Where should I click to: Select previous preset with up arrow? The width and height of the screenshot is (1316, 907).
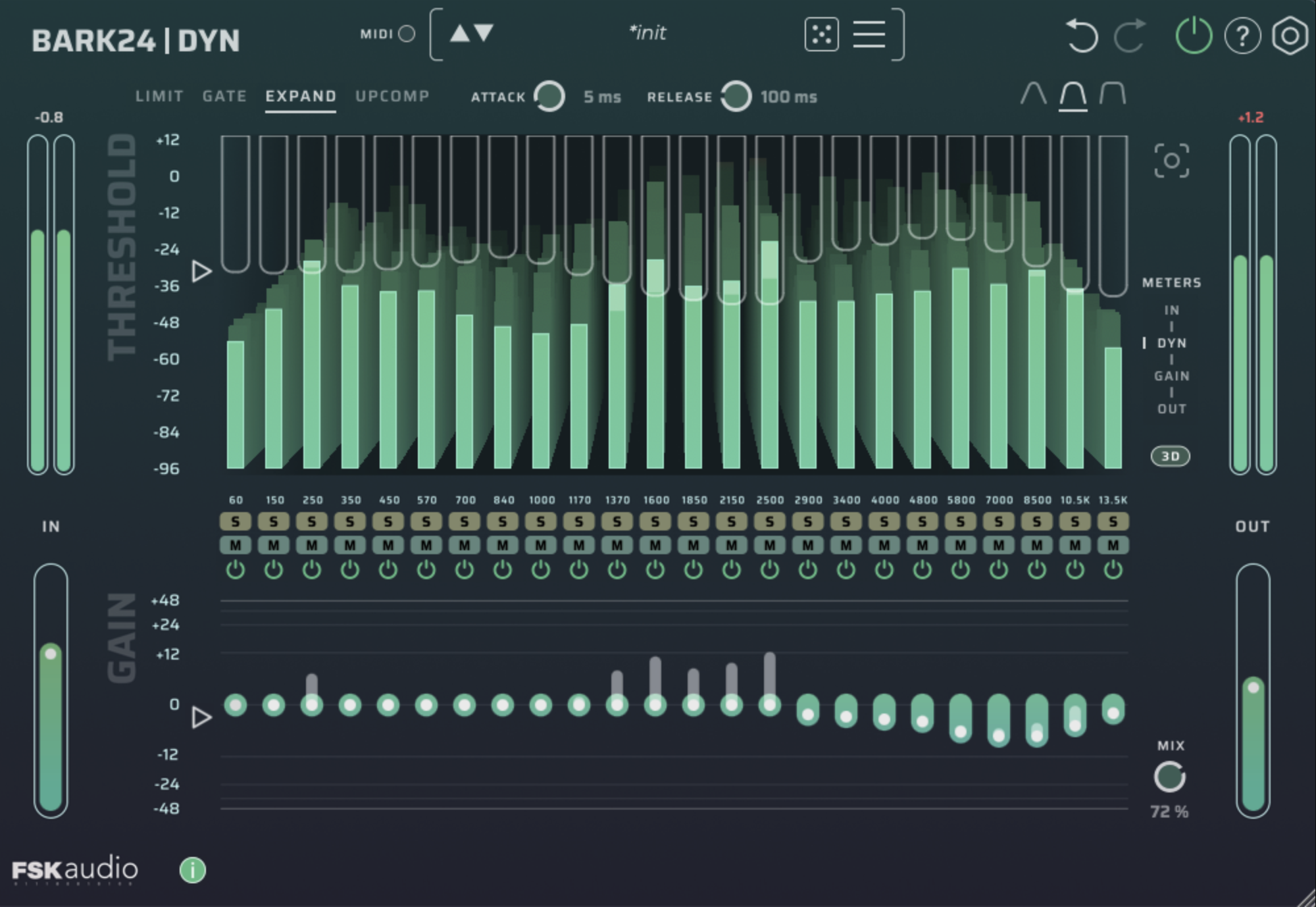459,33
